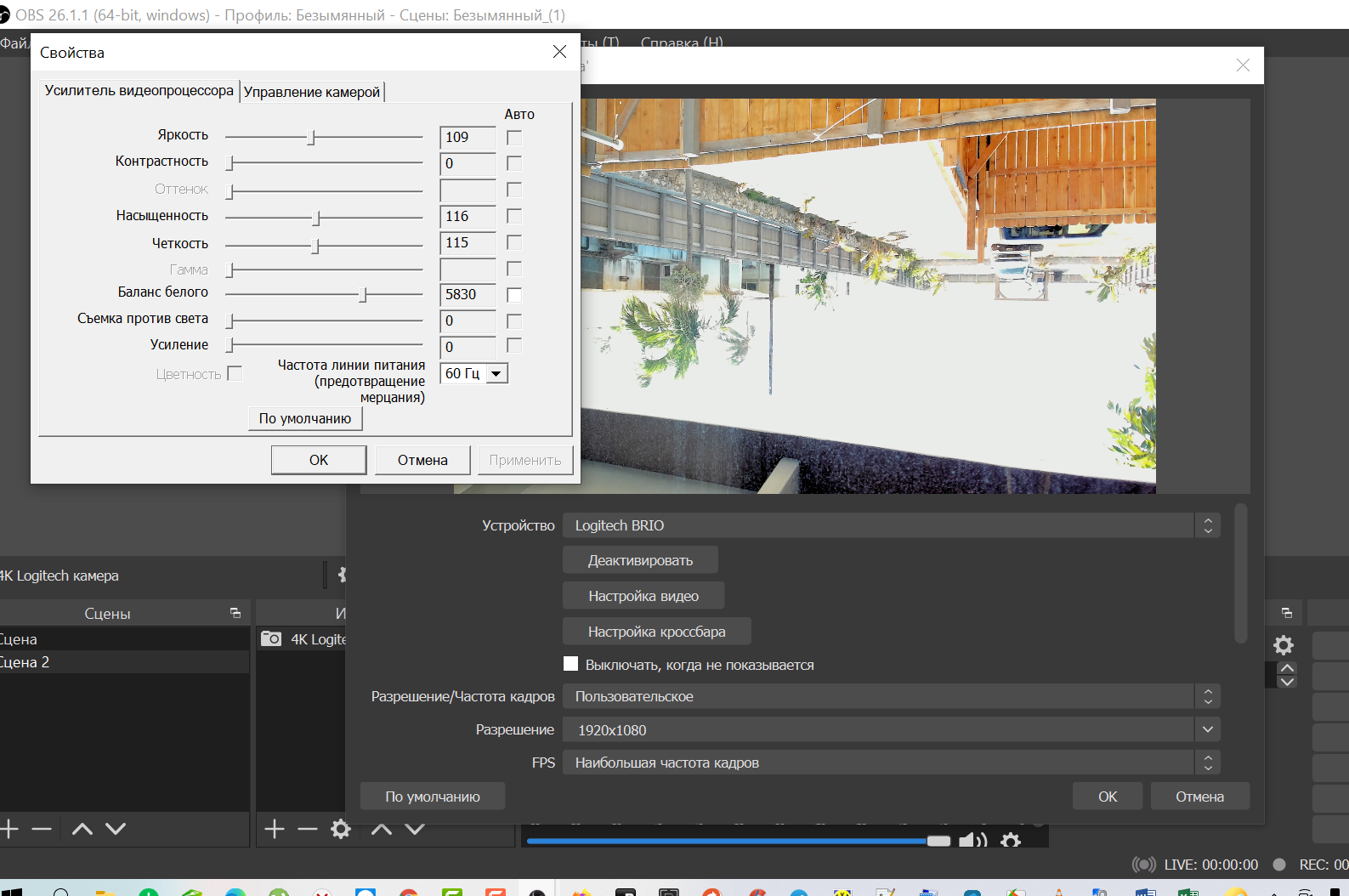Open Устройство Logitech BRIO dropdown
The image size is (1349, 896).
click(891, 525)
